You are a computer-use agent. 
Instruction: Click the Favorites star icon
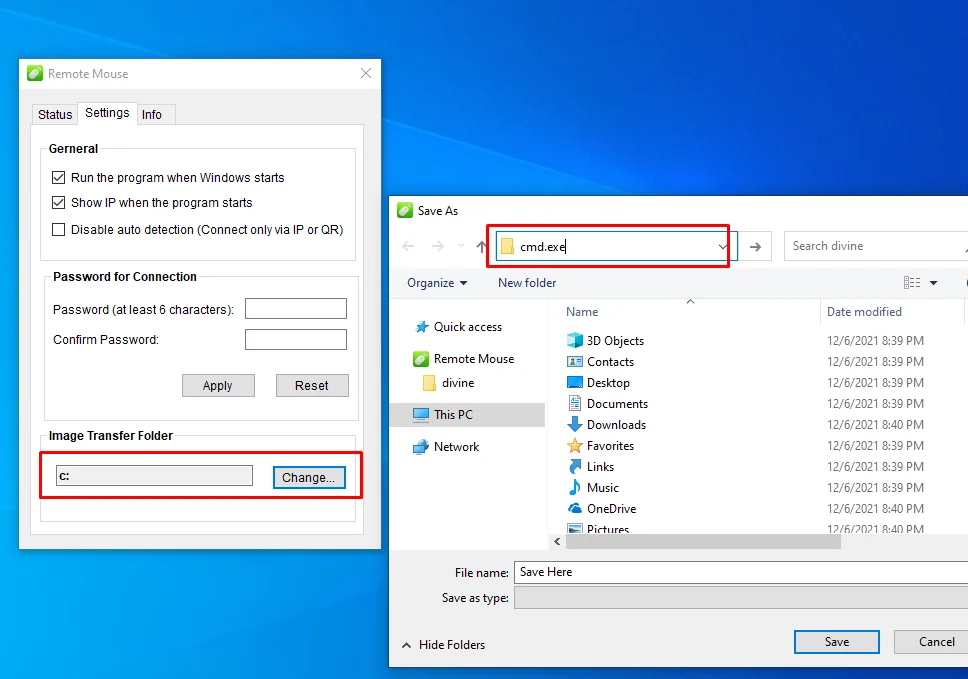[575, 446]
